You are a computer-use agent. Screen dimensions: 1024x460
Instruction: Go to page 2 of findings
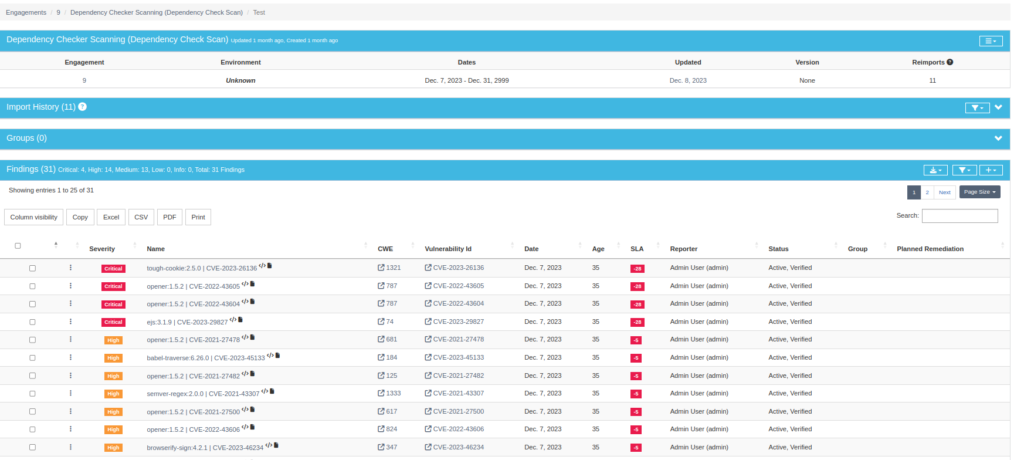[x=927, y=192]
